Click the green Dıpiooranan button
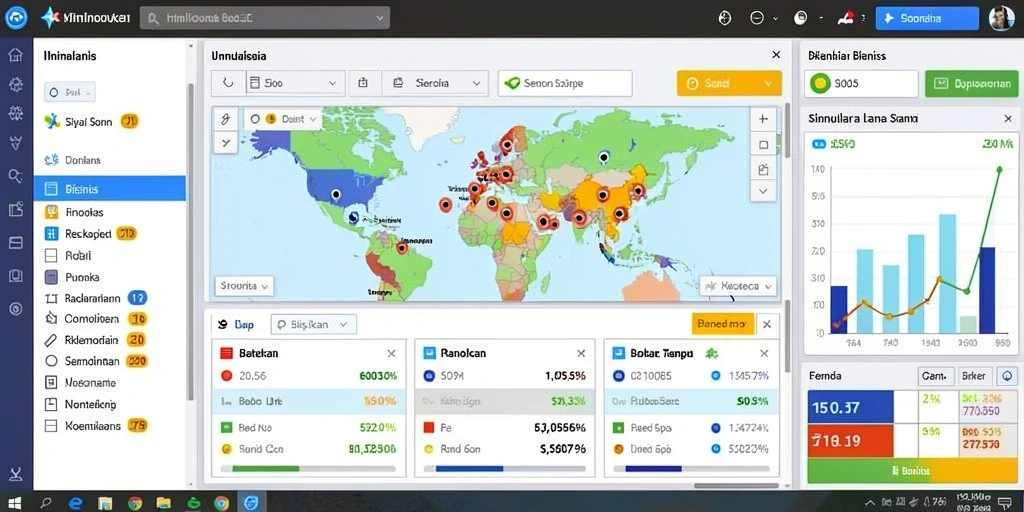This screenshot has height=512, width=1024. tap(972, 84)
